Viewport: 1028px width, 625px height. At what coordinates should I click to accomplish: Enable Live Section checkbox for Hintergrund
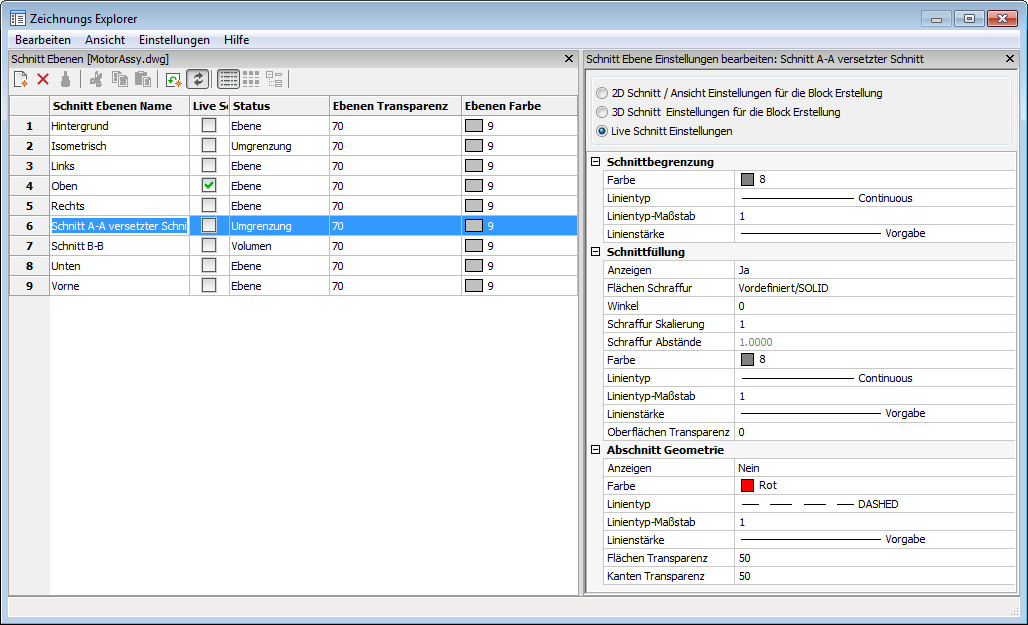tap(209, 126)
